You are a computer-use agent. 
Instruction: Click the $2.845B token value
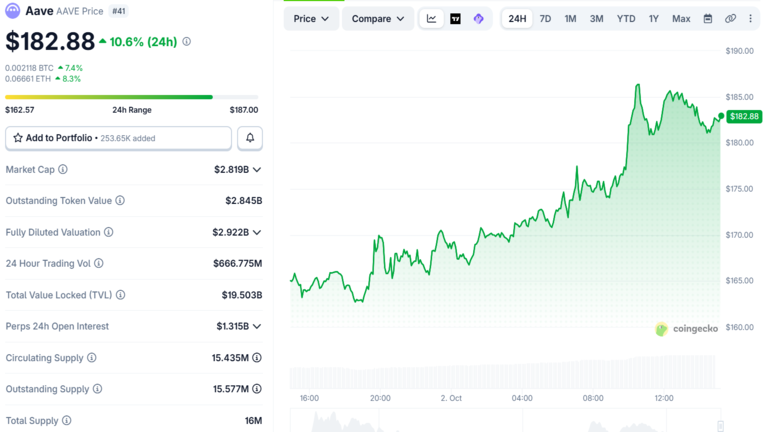(244, 201)
